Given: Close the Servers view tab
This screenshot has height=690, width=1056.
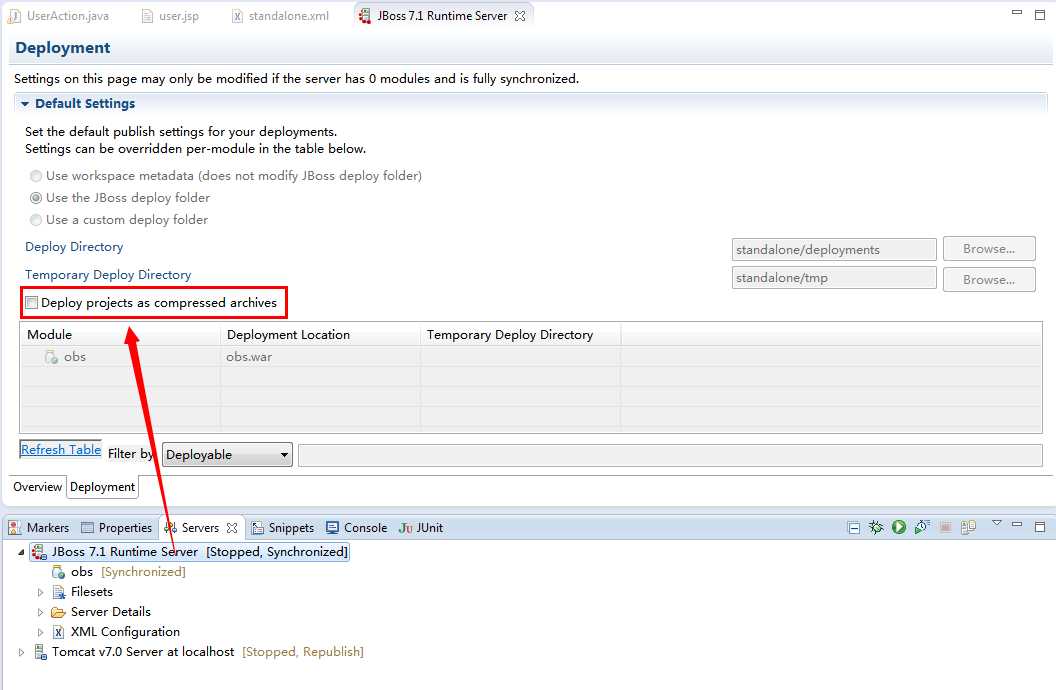Looking at the screenshot, I should coord(232,528).
